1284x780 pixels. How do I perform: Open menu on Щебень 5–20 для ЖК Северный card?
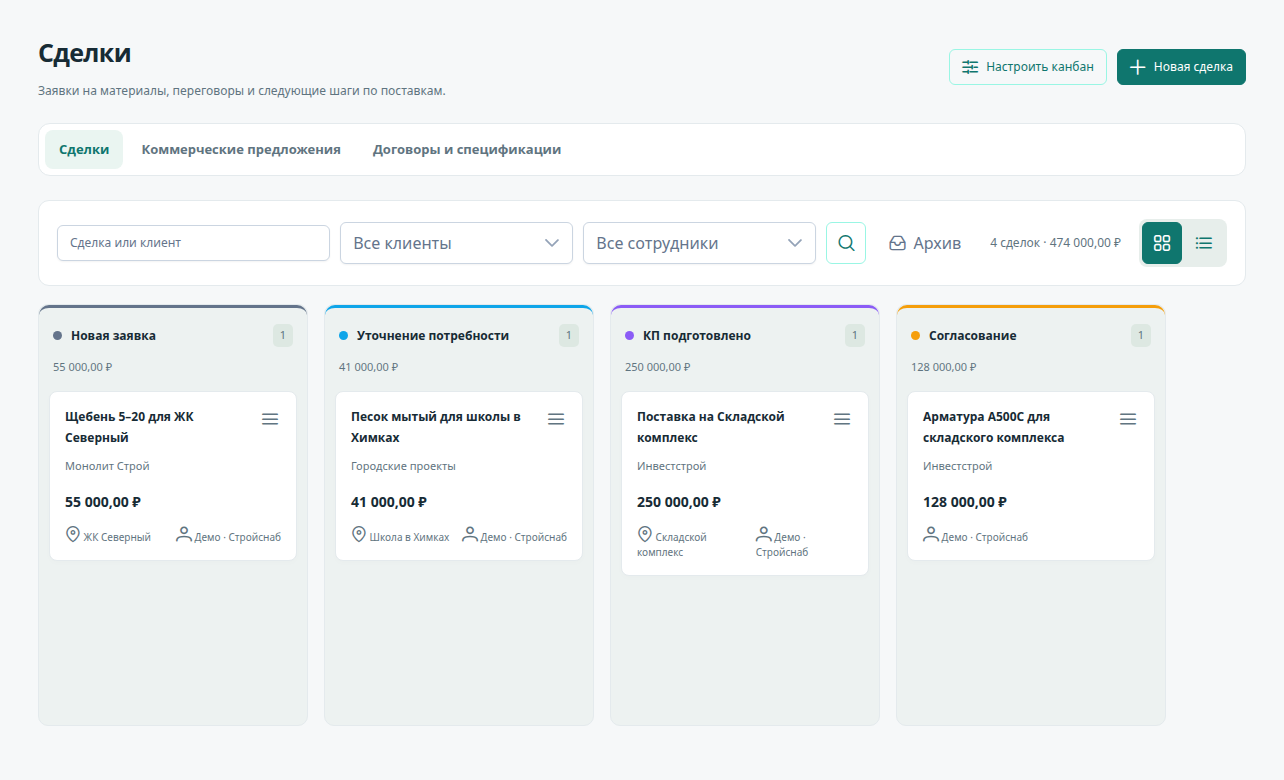coord(270,419)
